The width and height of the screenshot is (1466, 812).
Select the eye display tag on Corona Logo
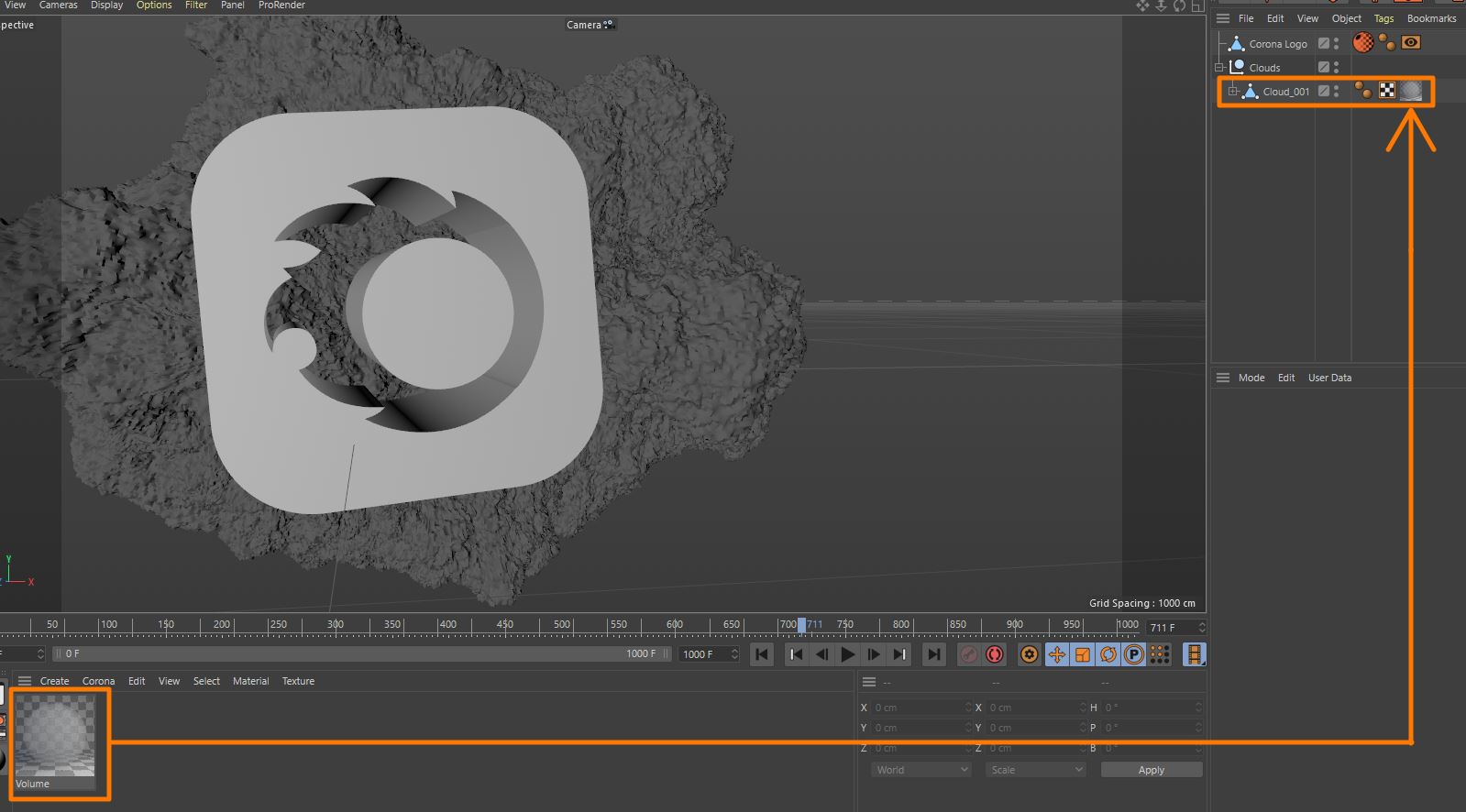1411,42
